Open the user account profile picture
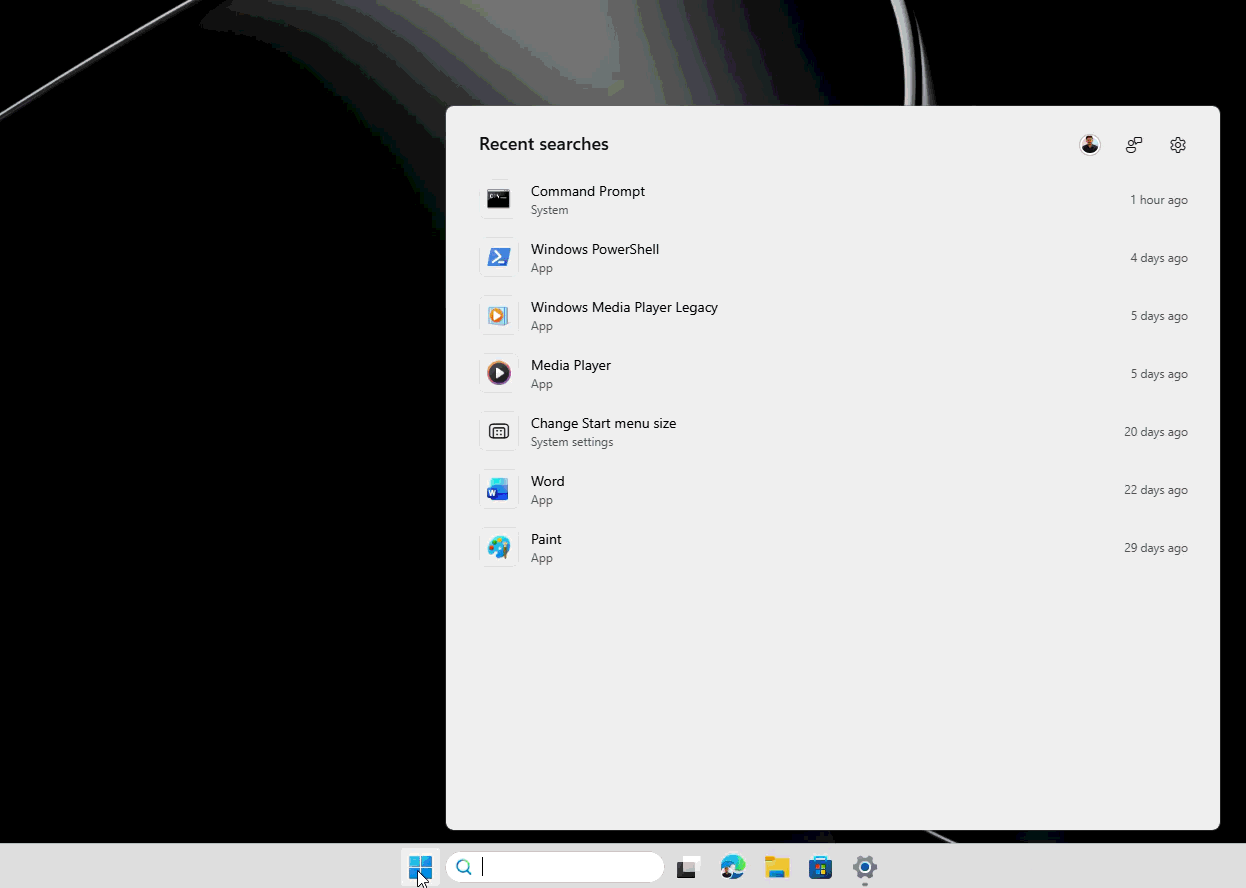 1090,145
